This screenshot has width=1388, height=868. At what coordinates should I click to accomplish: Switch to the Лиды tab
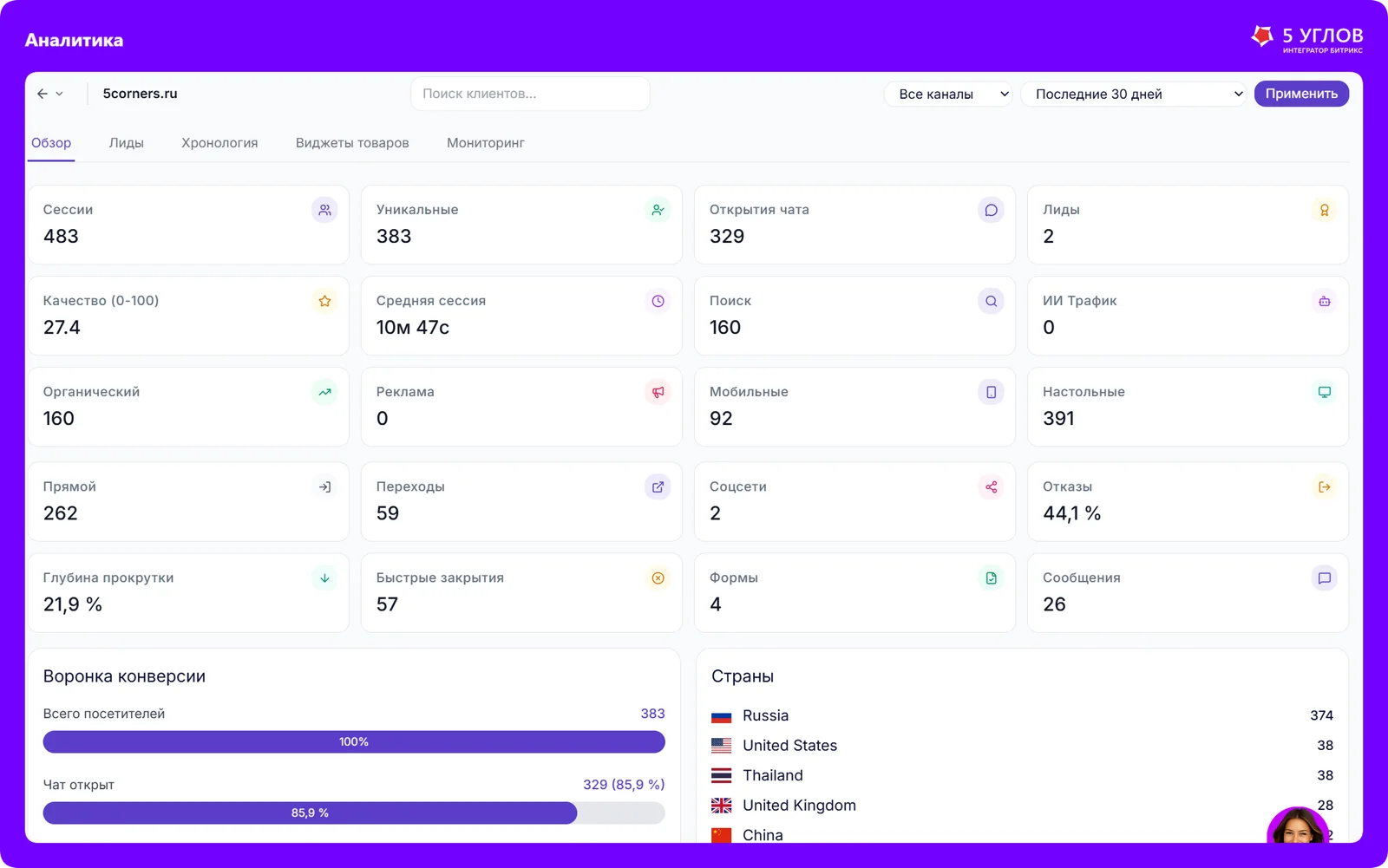coord(127,143)
